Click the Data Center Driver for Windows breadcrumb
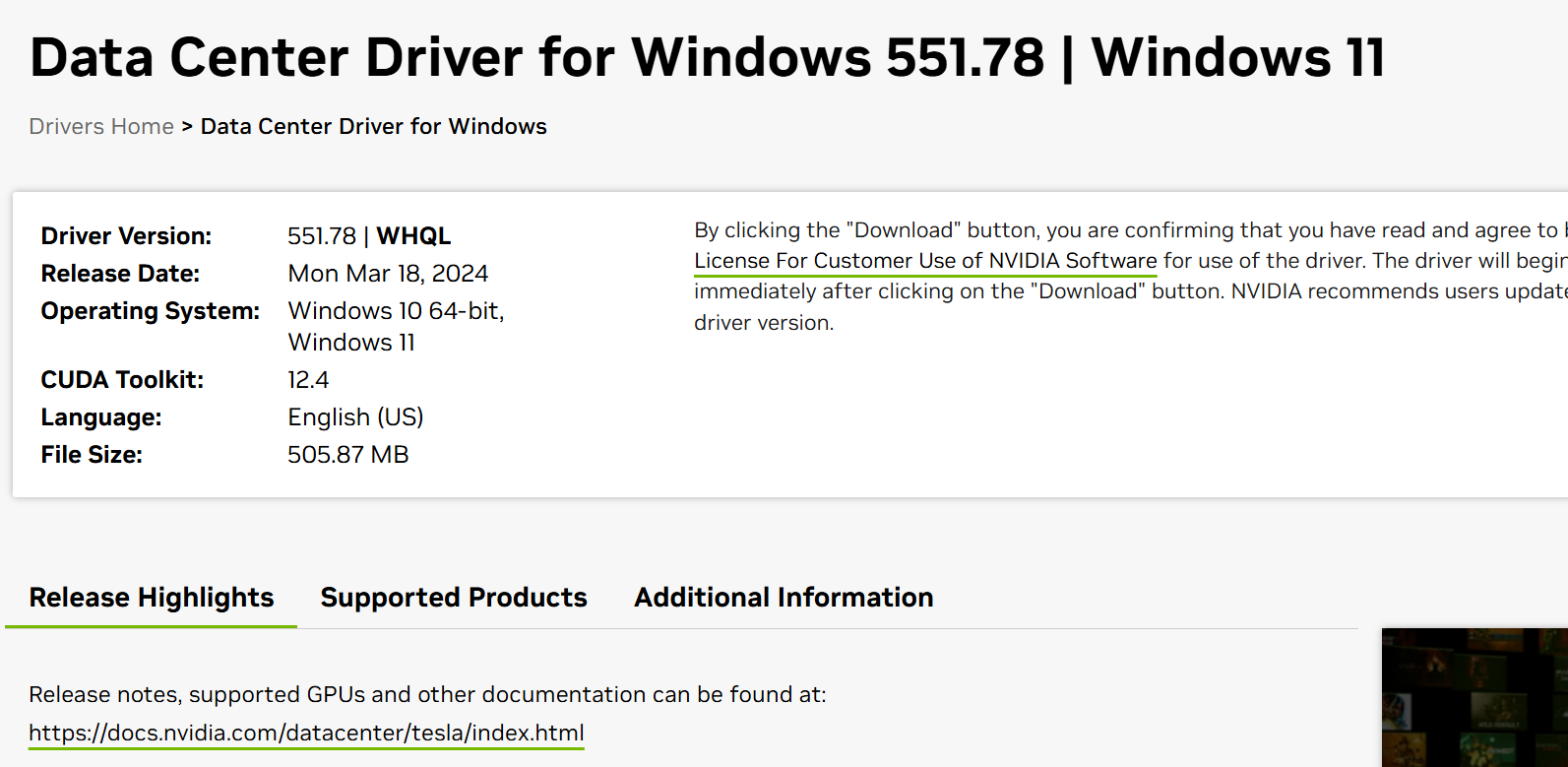 click(373, 127)
